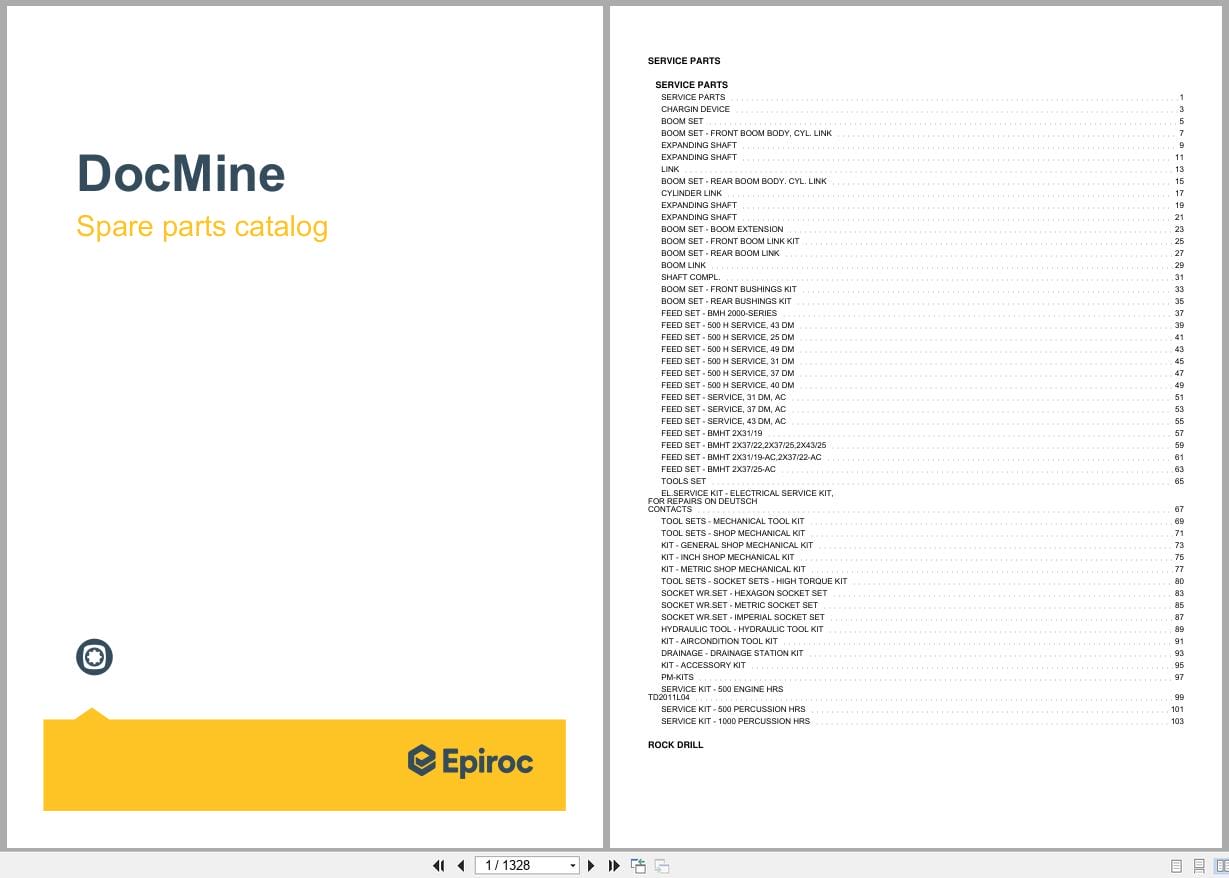Open the page number dropdown arrow
This screenshot has width=1229, height=878.
click(x=573, y=866)
